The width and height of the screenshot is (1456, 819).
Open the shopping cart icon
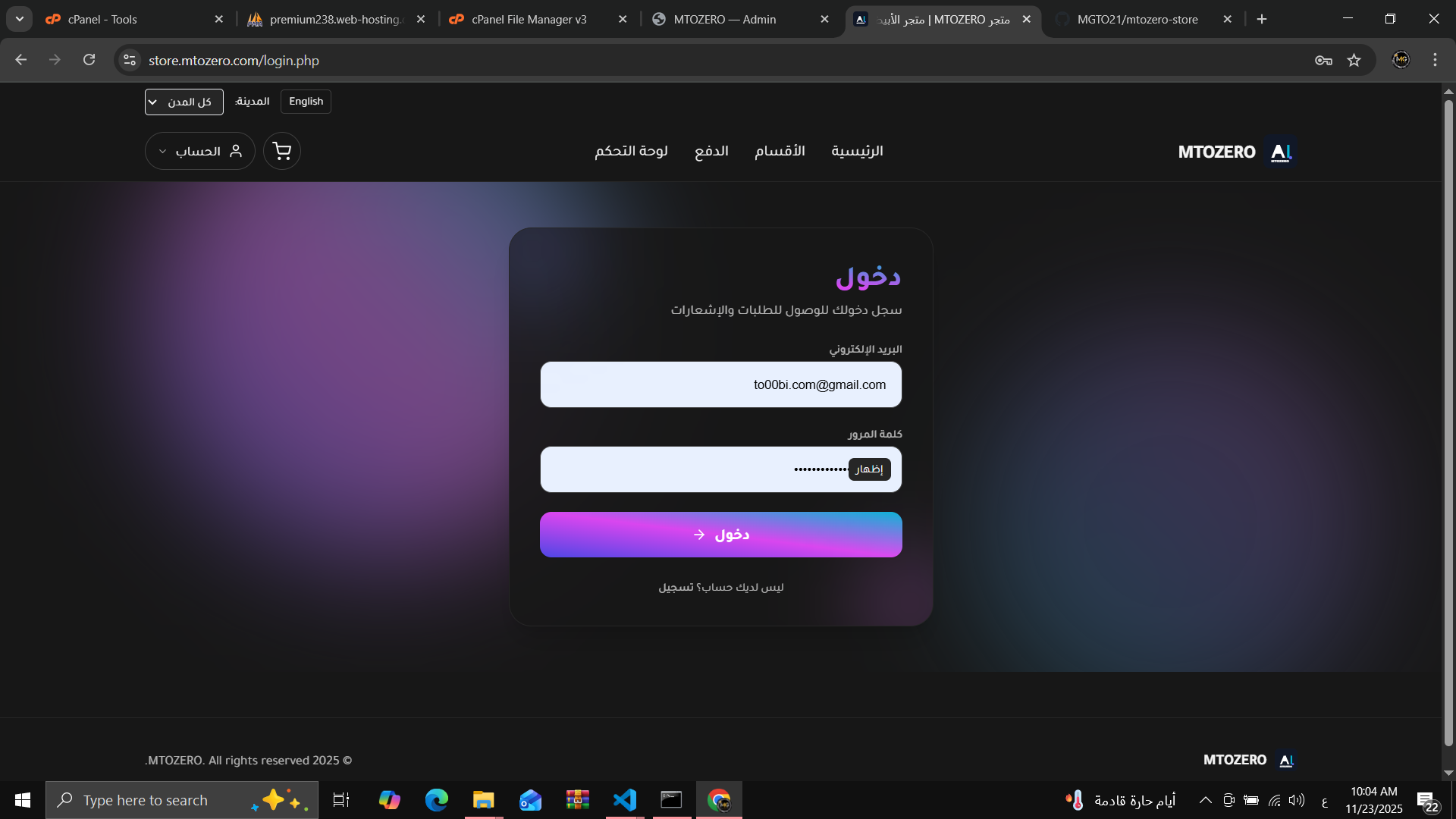pyautogui.click(x=282, y=151)
